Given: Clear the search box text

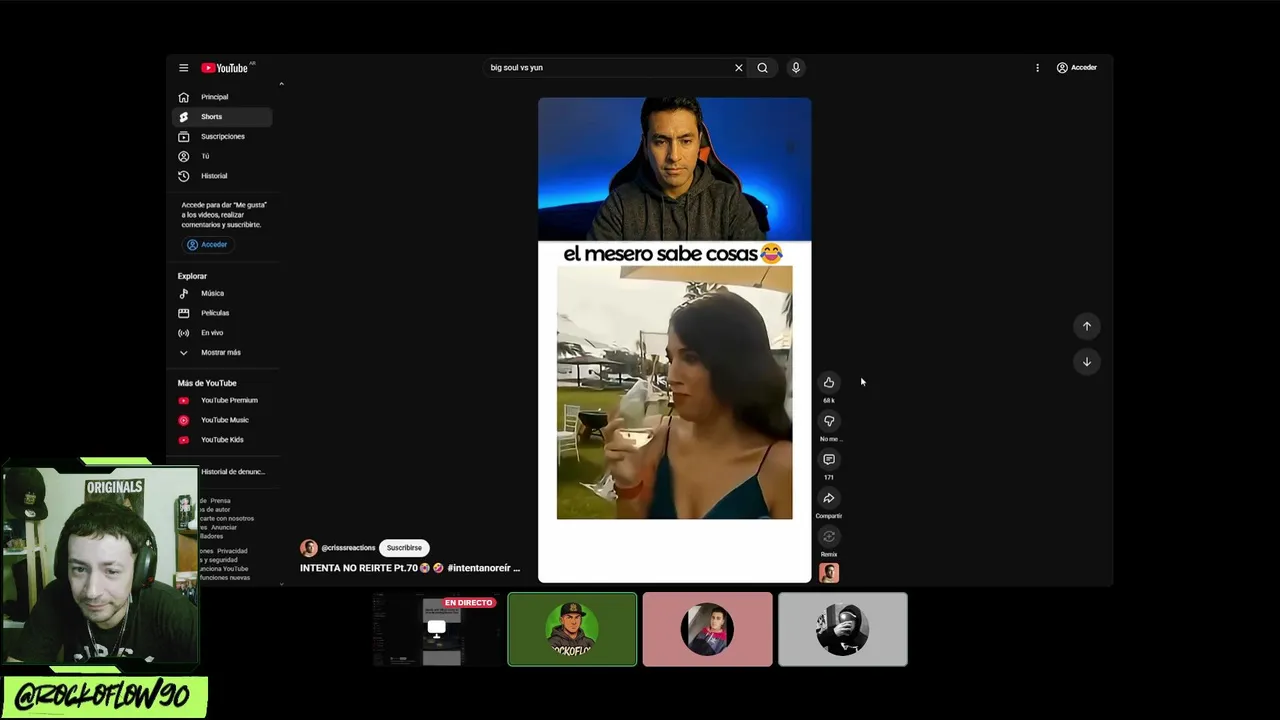Looking at the screenshot, I should 739,68.
